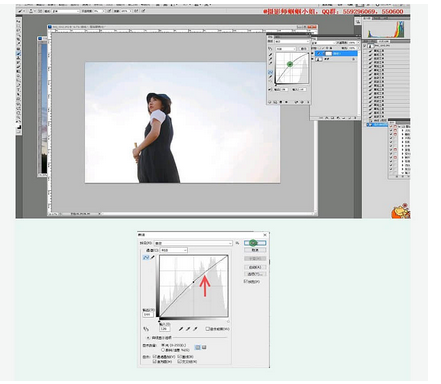Select simple grid icon in Curves dialog

[x=197, y=347]
